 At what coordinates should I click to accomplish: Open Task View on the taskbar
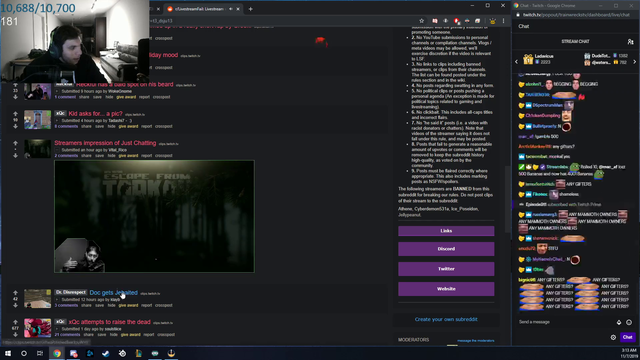pyautogui.click(x=40, y=353)
